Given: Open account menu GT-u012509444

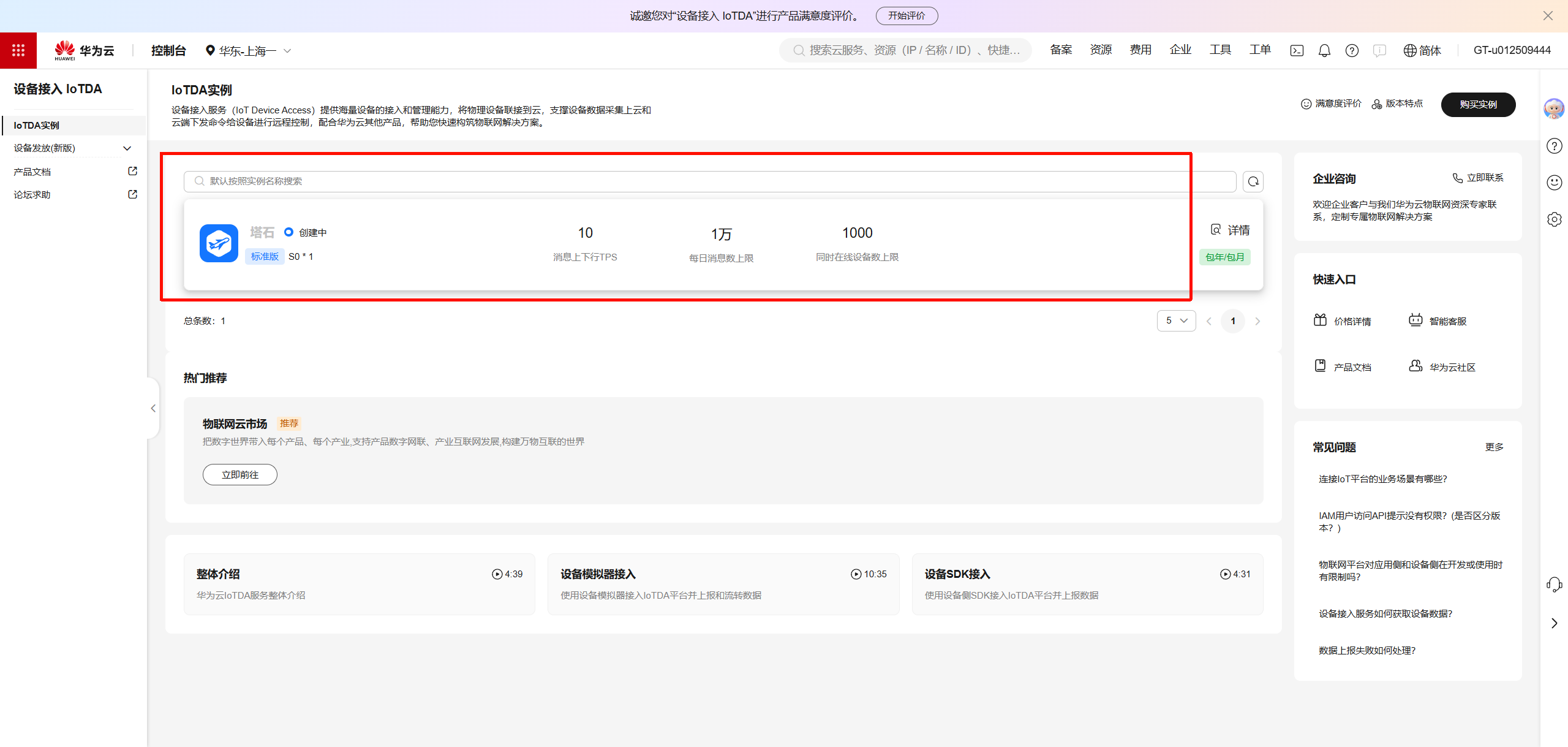Looking at the screenshot, I should (x=1512, y=50).
